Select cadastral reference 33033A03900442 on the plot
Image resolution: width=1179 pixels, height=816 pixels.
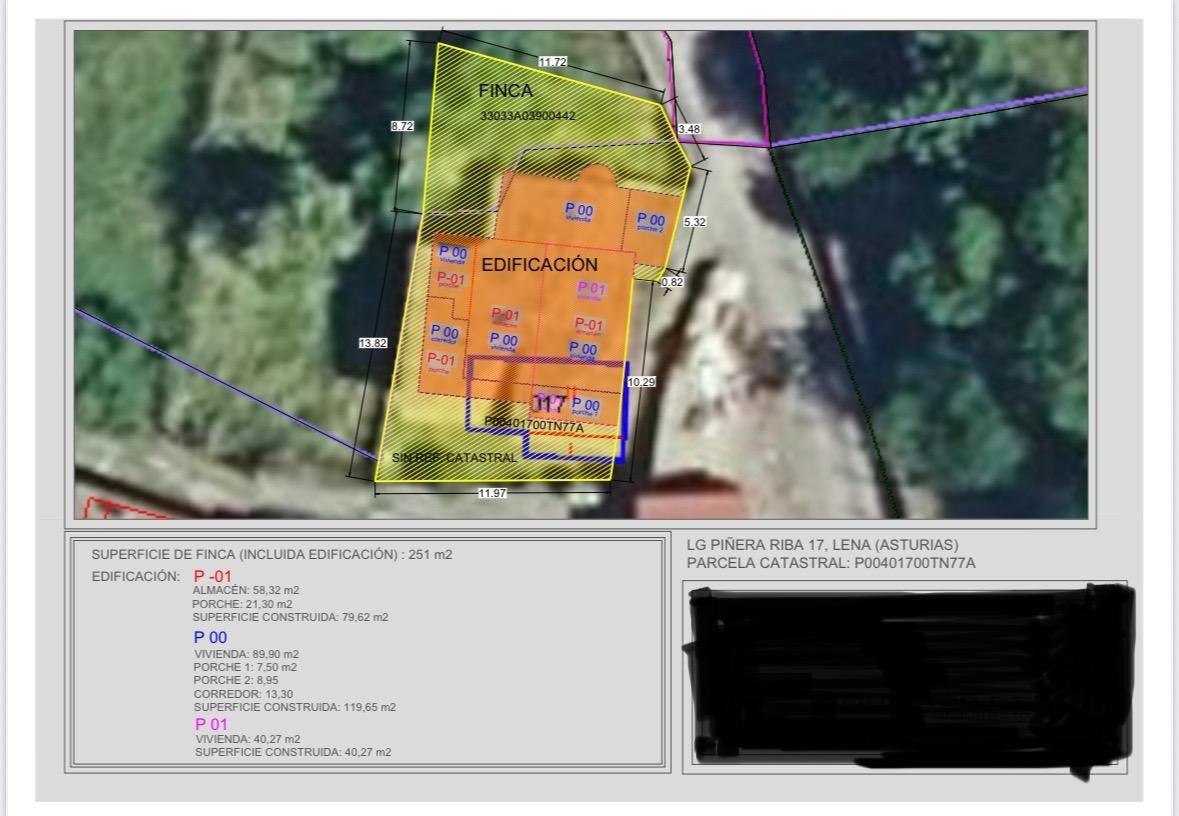(528, 116)
